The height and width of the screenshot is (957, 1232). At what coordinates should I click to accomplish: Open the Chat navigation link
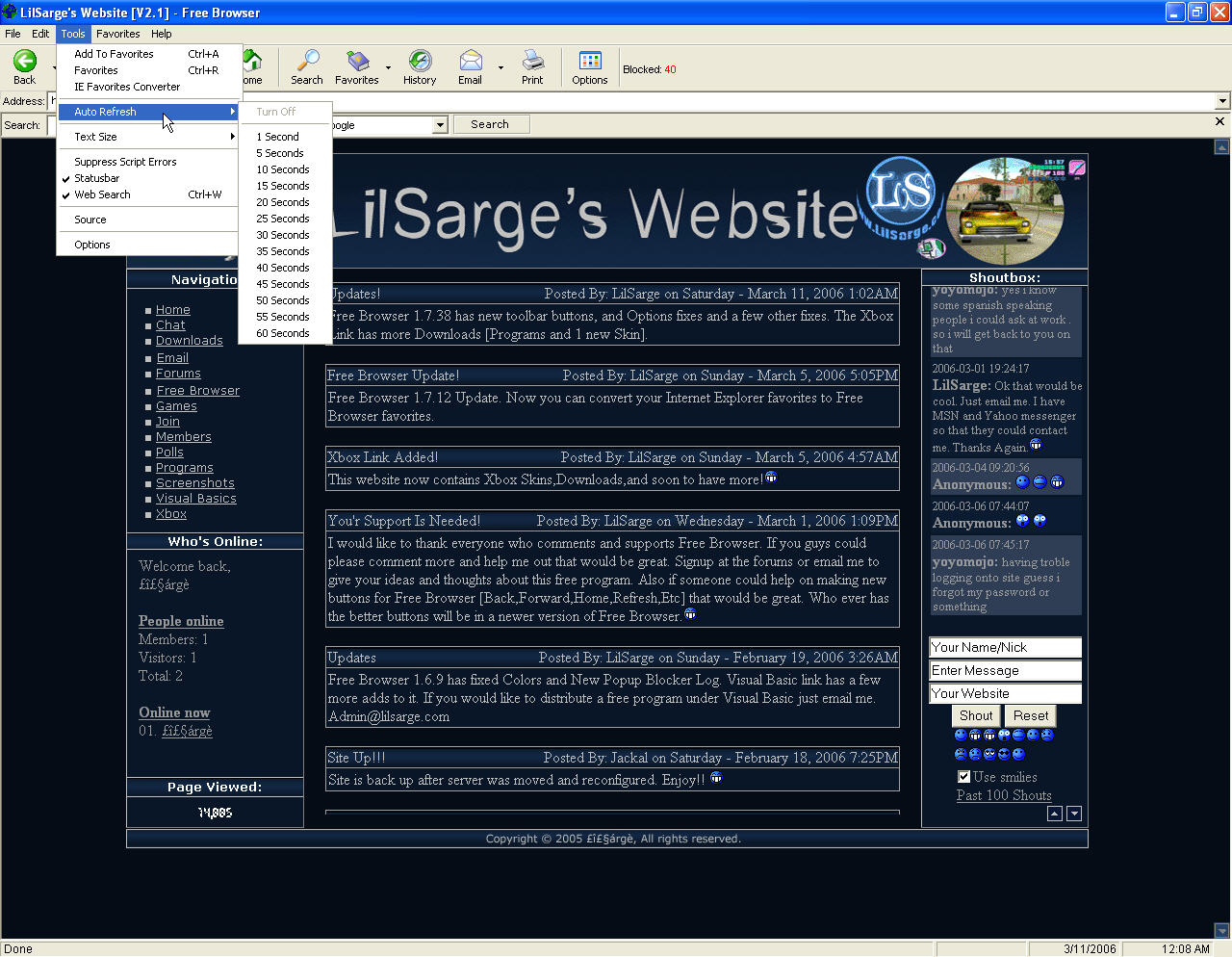[170, 325]
